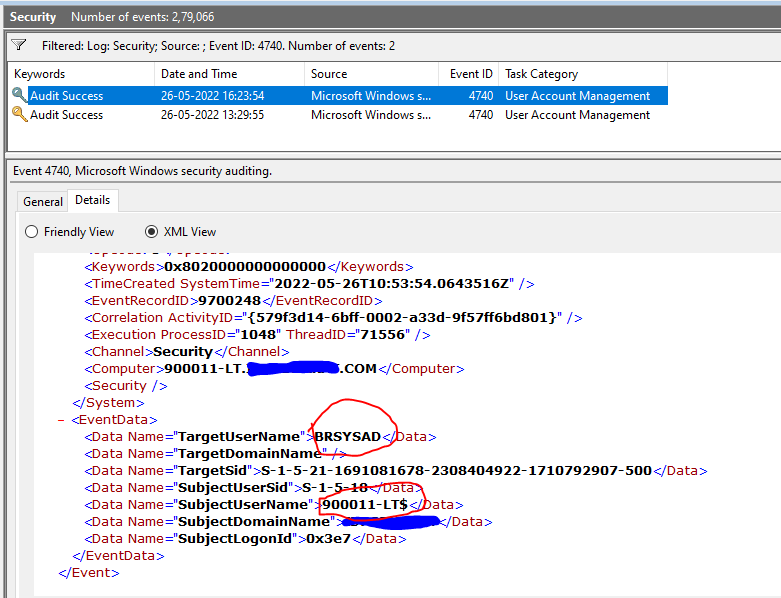
Task: Click the Number of events count in header
Action: [142, 17]
